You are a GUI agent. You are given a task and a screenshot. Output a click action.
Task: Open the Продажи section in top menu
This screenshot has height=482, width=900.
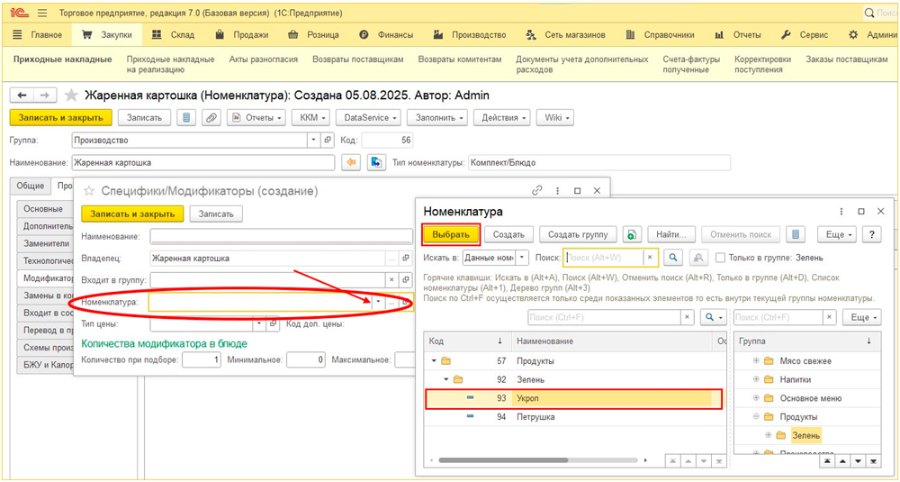click(x=242, y=35)
